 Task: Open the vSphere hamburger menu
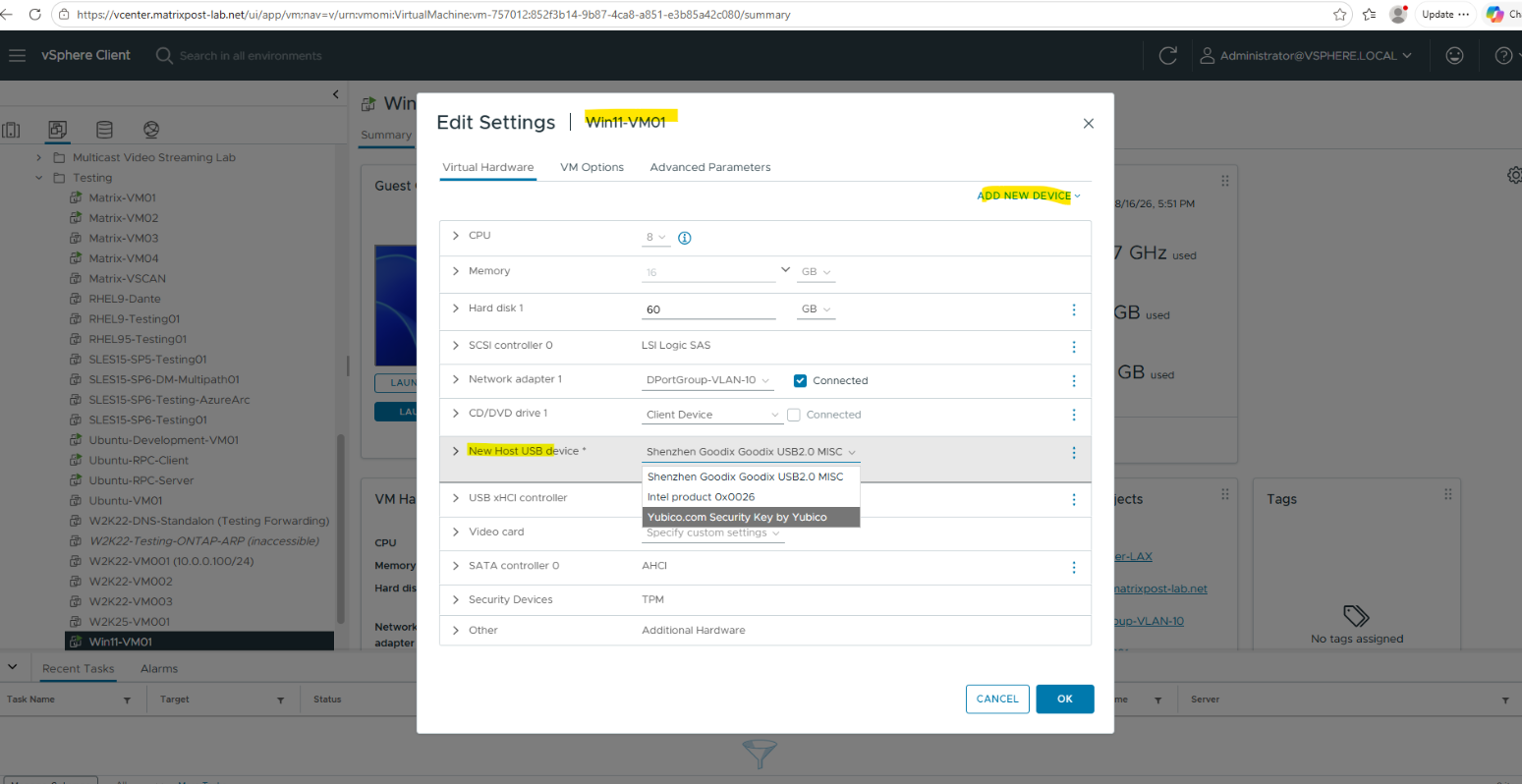point(17,55)
